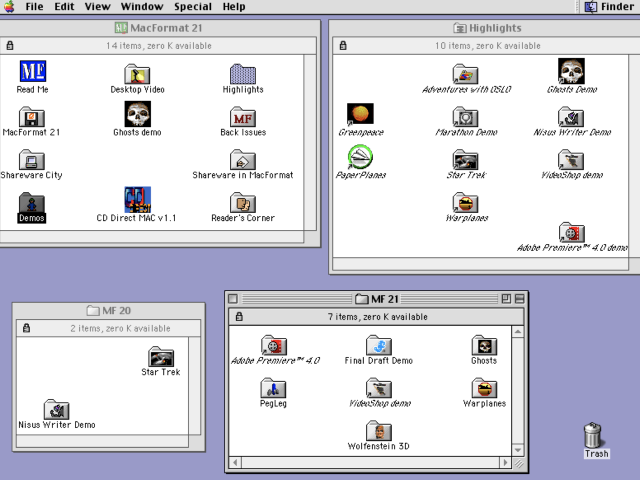This screenshot has height=480, width=640.
Task: Click the Trash can on desktop
Action: pos(593,435)
